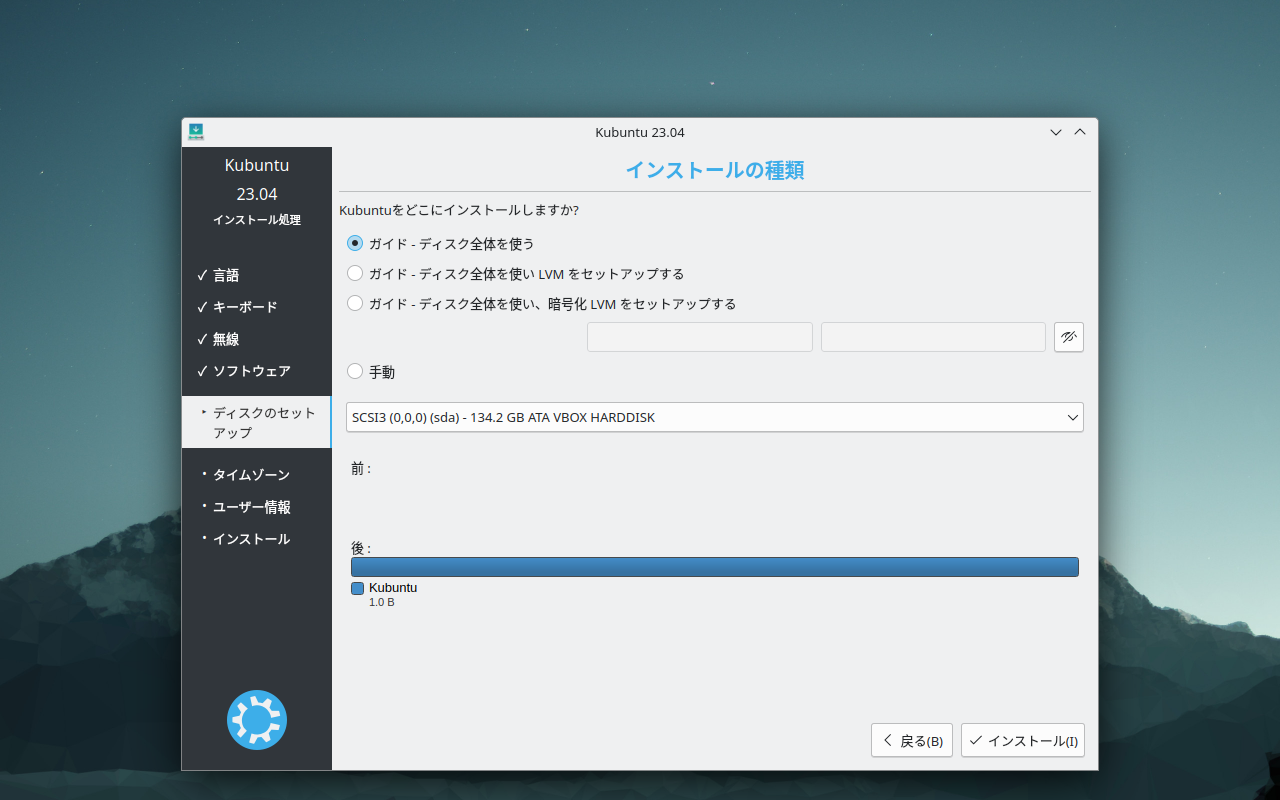Click the インストール(I) install button
The image size is (1280, 800).
point(1023,740)
